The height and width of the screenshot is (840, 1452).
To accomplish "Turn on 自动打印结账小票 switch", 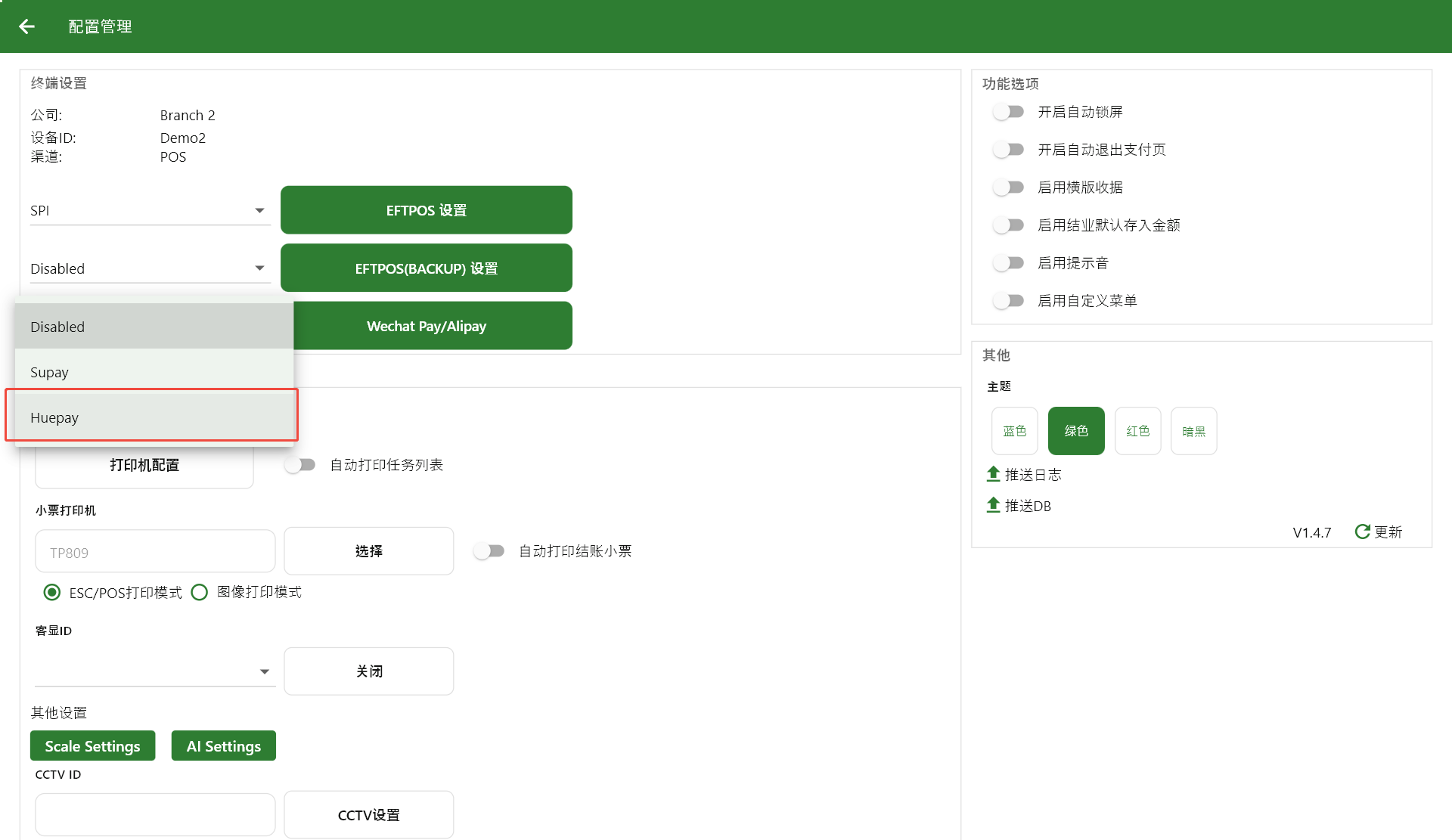I will click(x=489, y=551).
